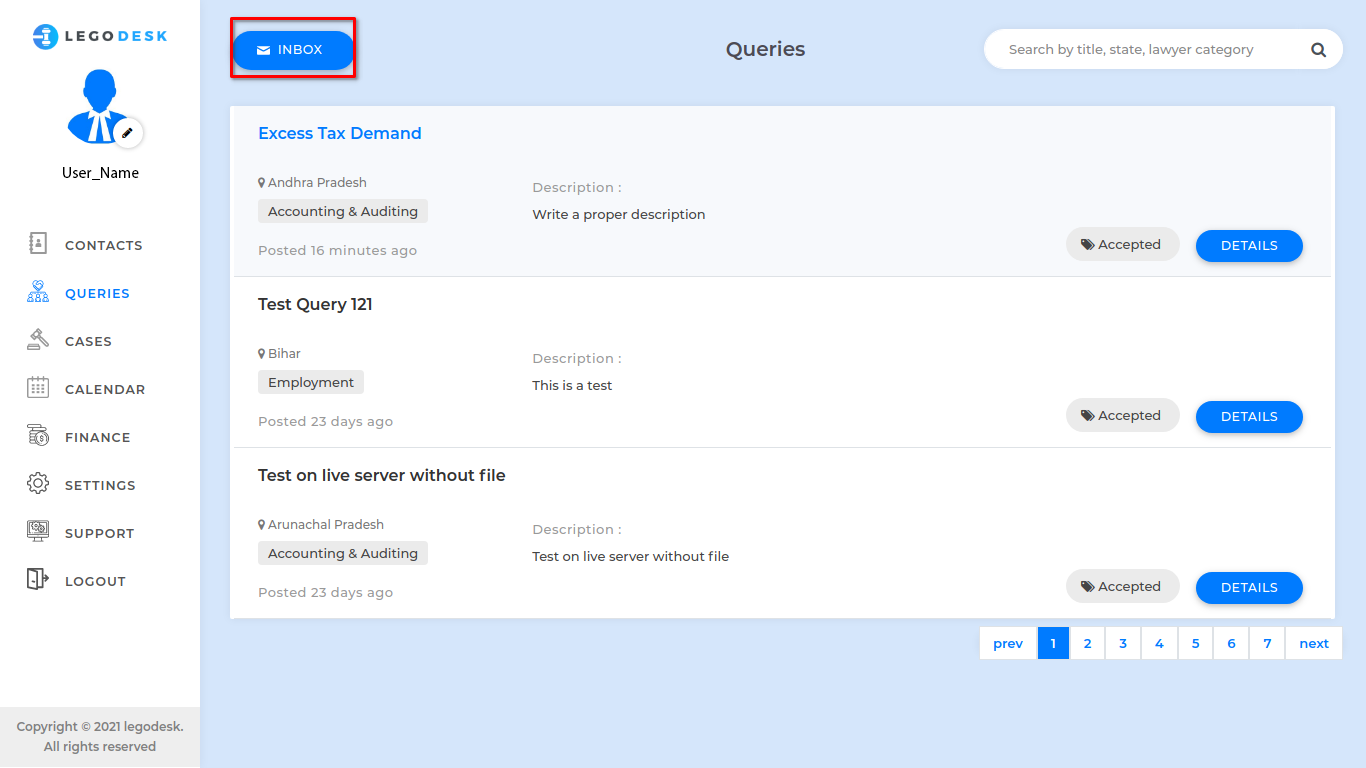Open Queries from the sidebar

[x=97, y=293]
